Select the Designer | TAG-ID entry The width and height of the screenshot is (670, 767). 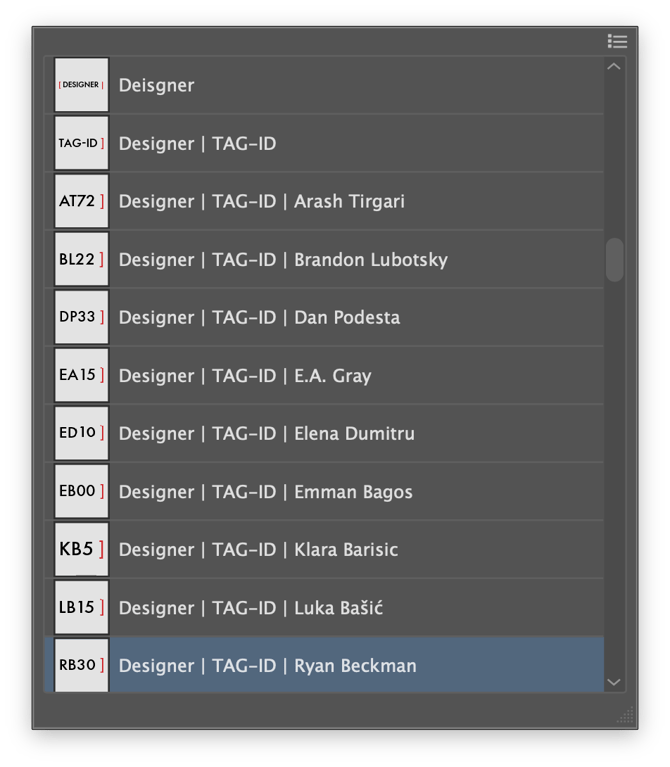coord(197,143)
